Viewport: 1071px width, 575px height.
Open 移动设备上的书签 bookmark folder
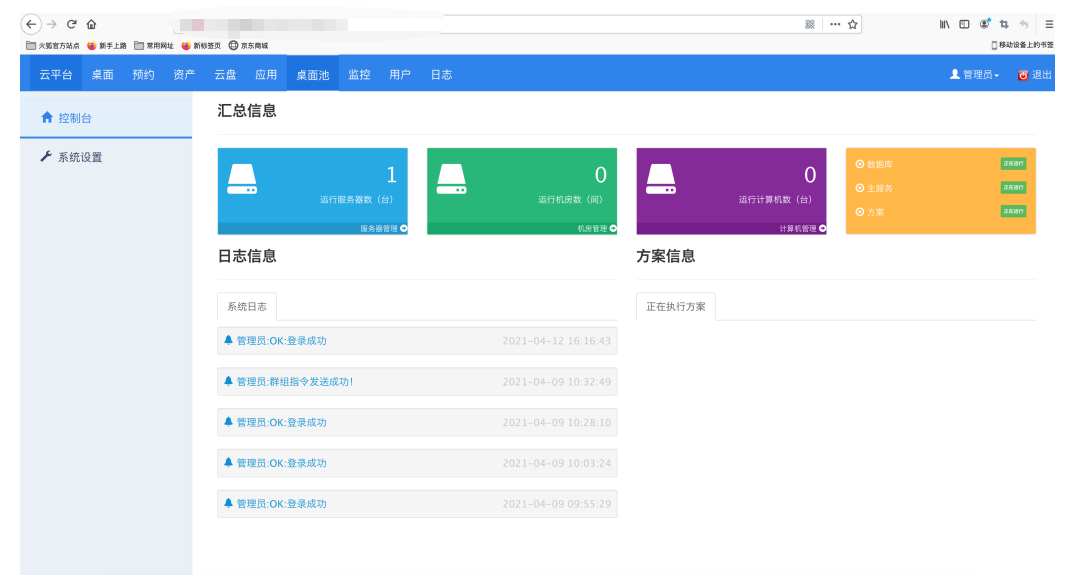[1022, 45]
